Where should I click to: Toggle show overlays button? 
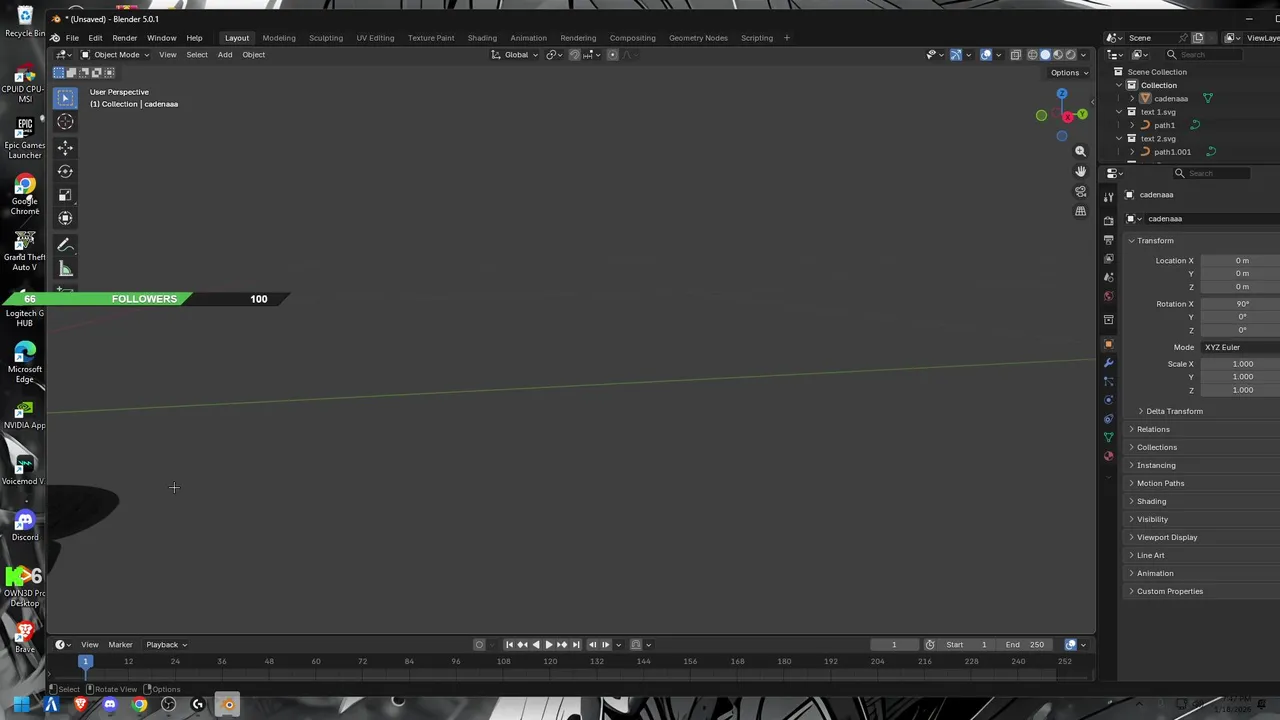pyautogui.click(x=986, y=55)
